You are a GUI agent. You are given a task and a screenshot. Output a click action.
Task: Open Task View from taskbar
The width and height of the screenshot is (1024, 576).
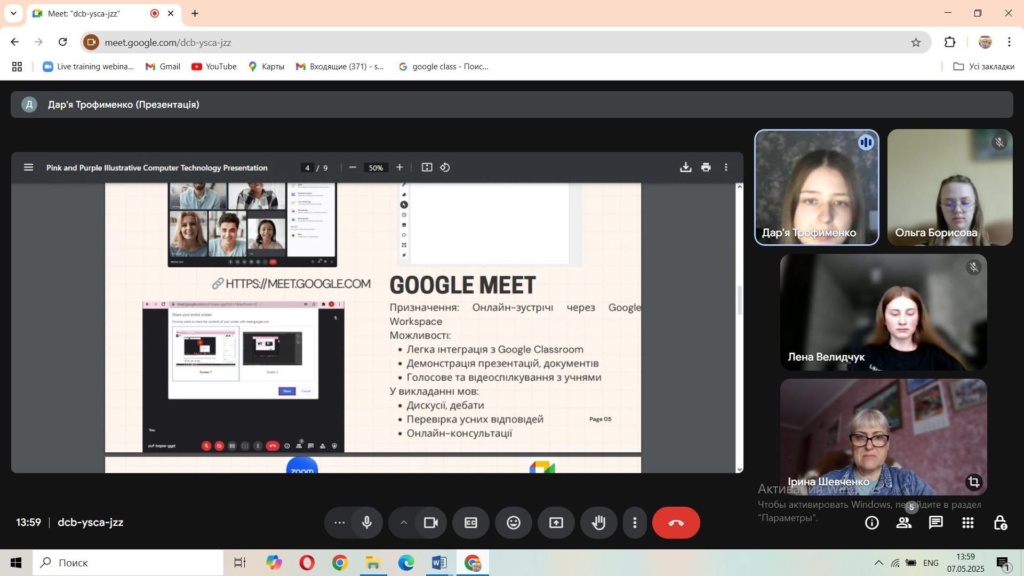click(x=240, y=562)
